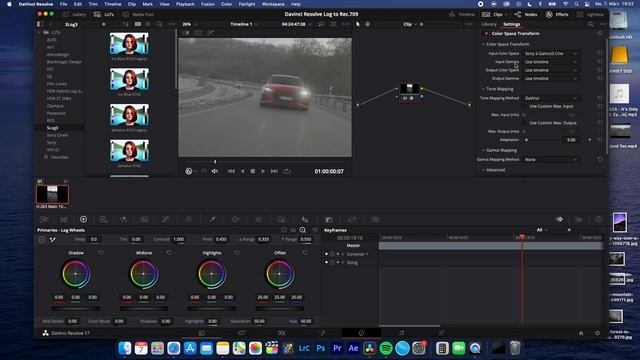The image size is (640, 360).
Task: Open the Playback menu
Action: click(x=185, y=4)
